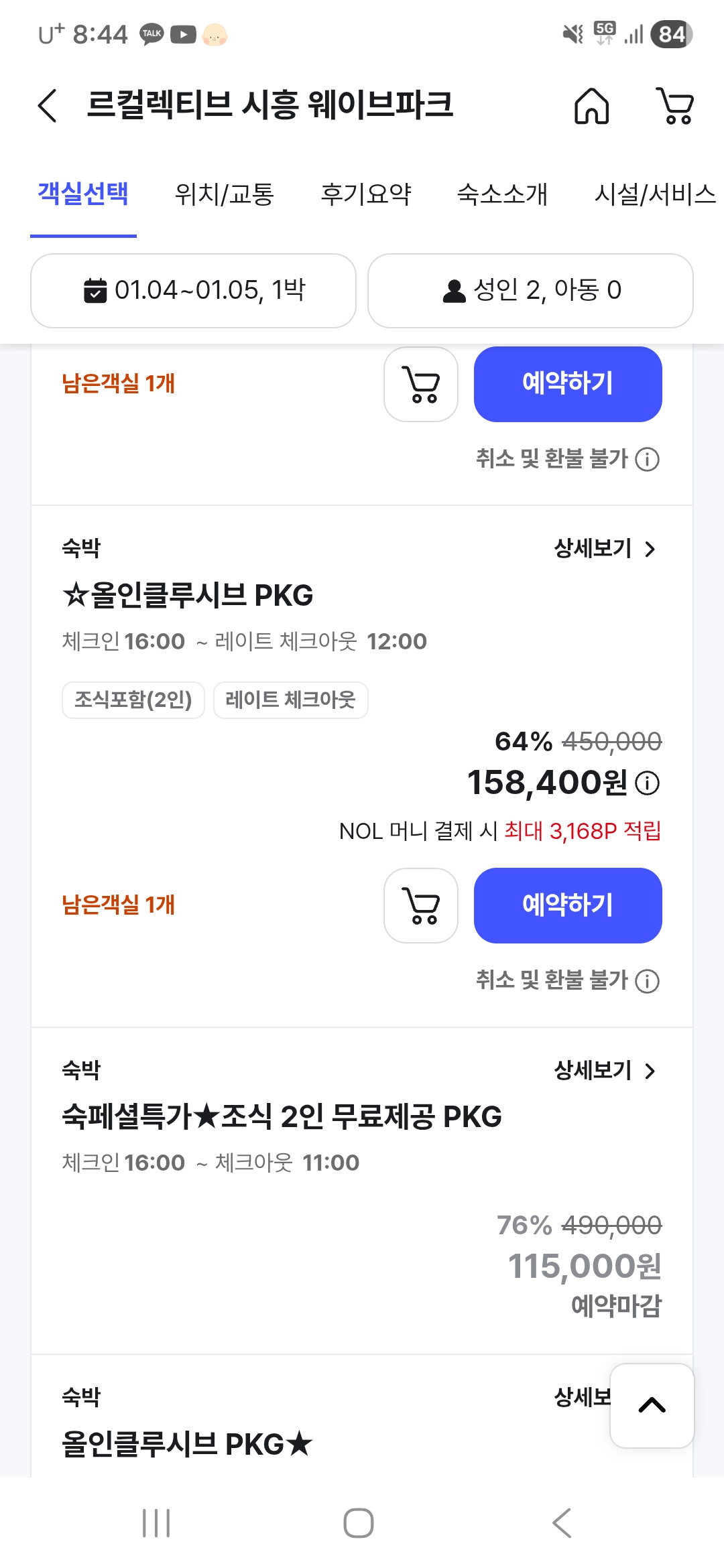724x1568 pixels.
Task: Go to home via house icon
Action: pyautogui.click(x=591, y=106)
